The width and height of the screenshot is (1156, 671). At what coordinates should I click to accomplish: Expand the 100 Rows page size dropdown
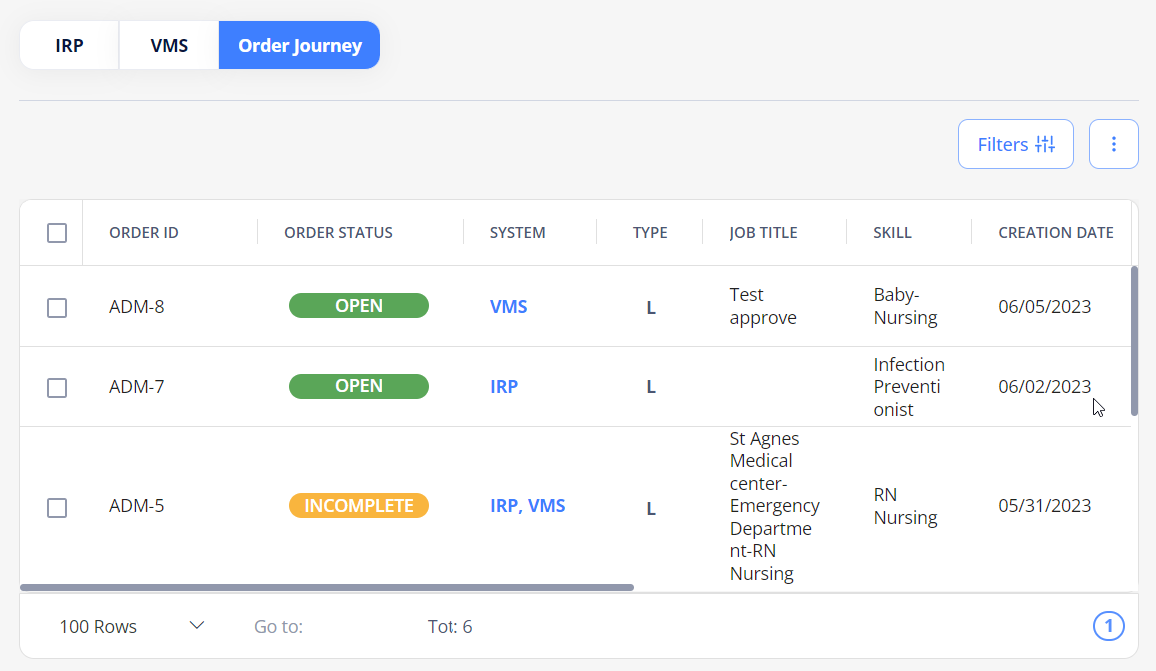click(131, 627)
